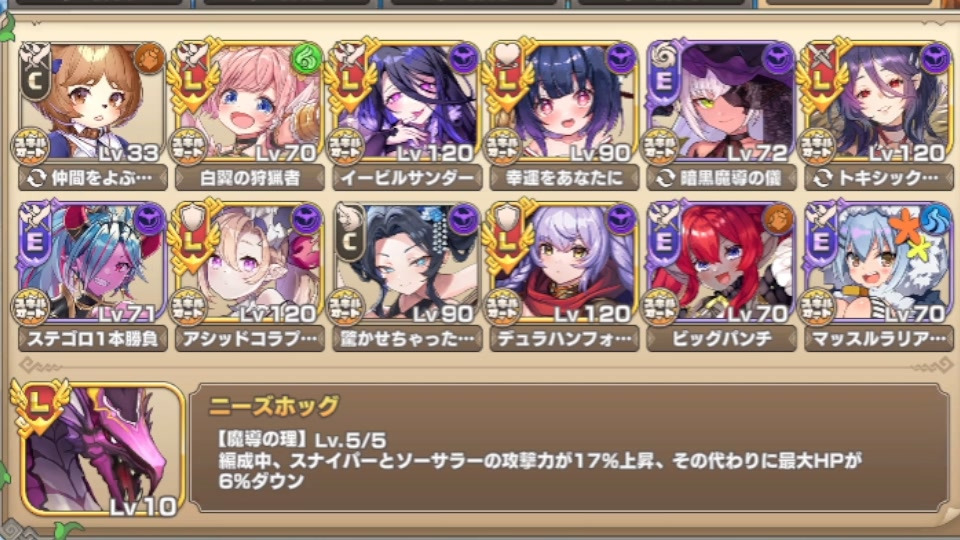Tap the swap arrows icon beside 暗黒魔導の儀
Screen dimensions: 960x540
tap(666, 178)
